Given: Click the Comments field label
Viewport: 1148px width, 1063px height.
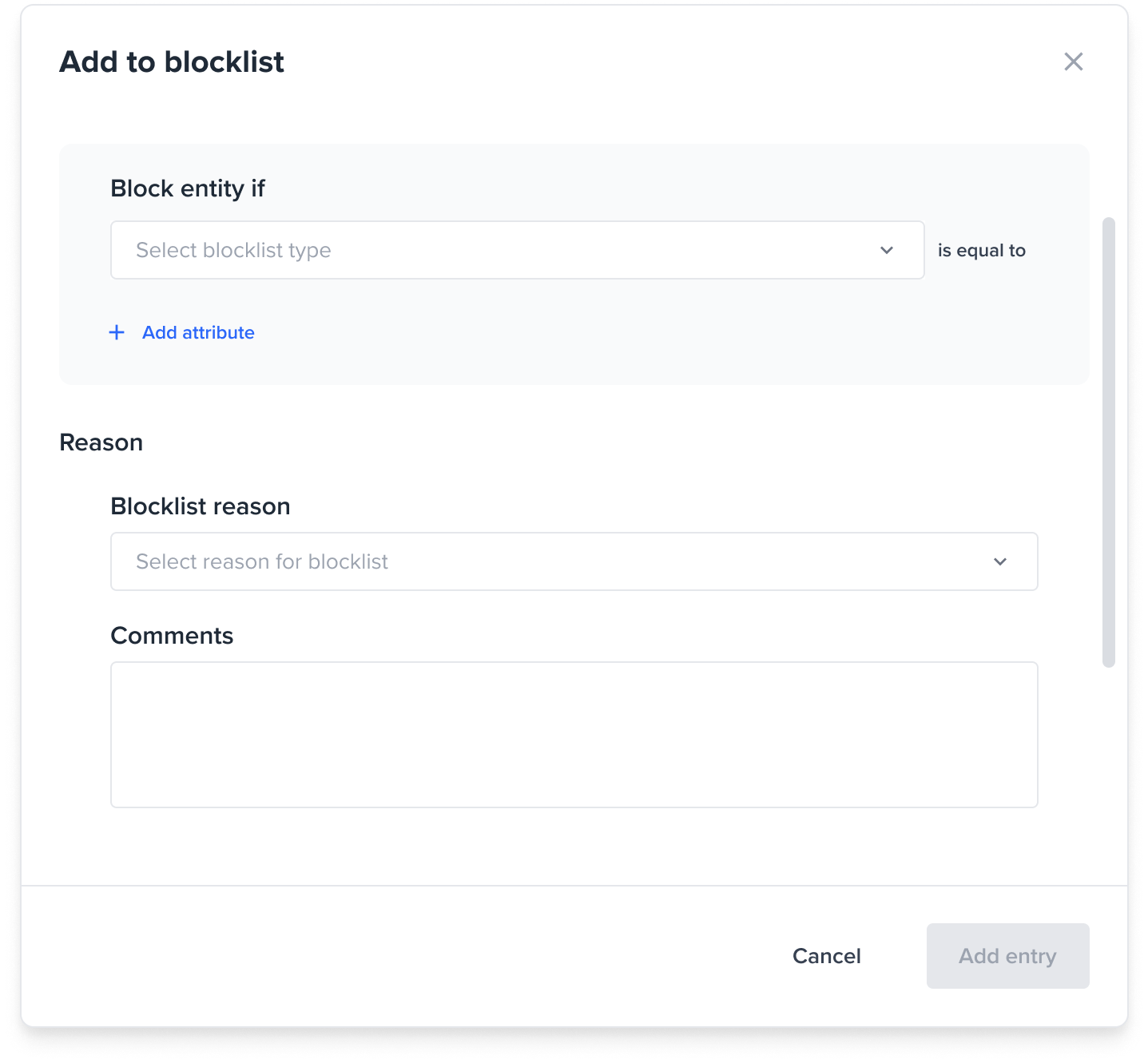Looking at the screenshot, I should [172, 636].
